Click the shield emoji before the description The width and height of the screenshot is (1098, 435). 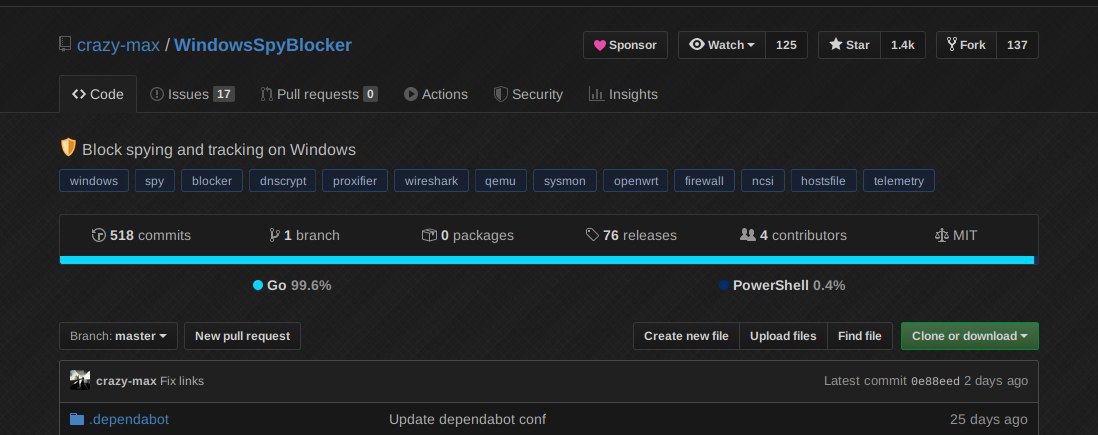[x=68, y=149]
